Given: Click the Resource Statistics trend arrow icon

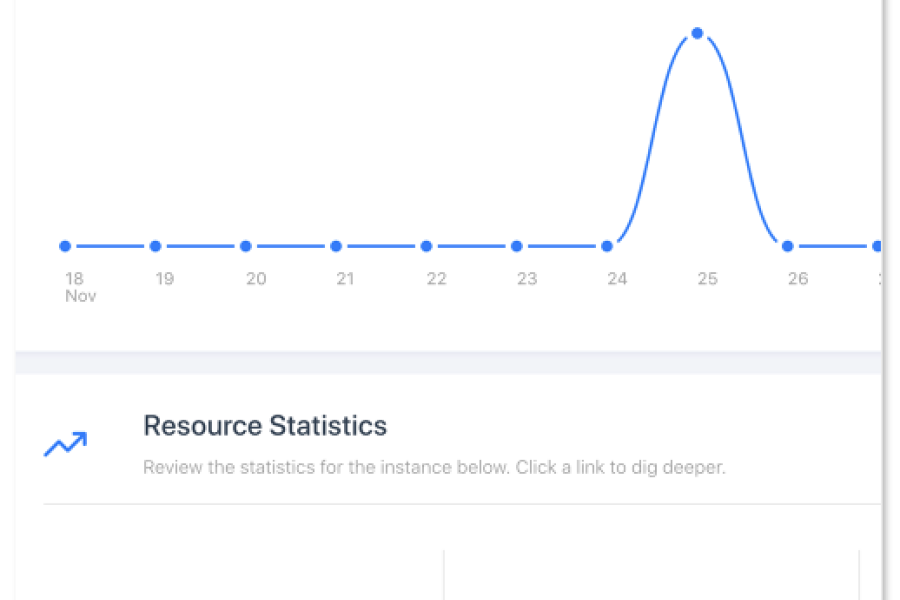Looking at the screenshot, I should (65, 444).
